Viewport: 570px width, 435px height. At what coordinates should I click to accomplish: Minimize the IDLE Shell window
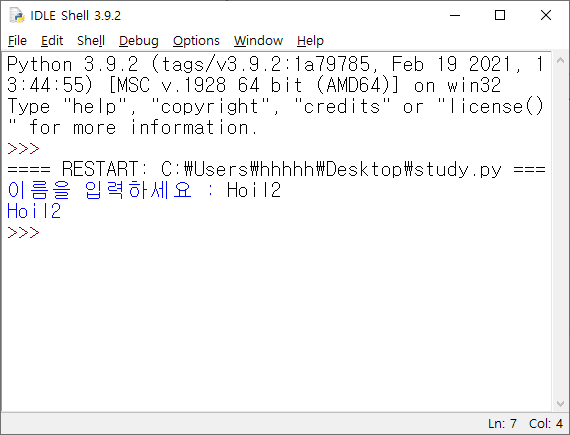click(455, 15)
